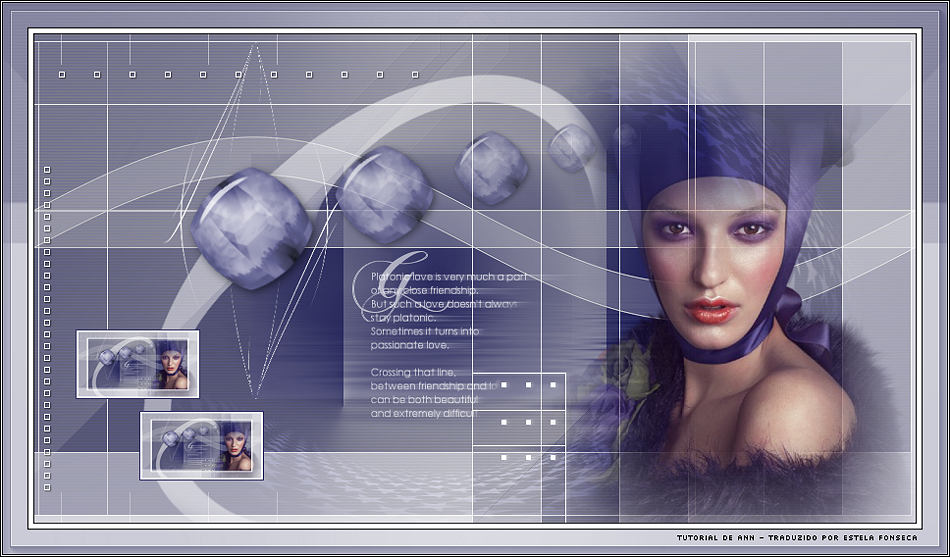Click the line "Sometimes it turns into"
The width and height of the screenshot is (950, 557).
click(425, 332)
